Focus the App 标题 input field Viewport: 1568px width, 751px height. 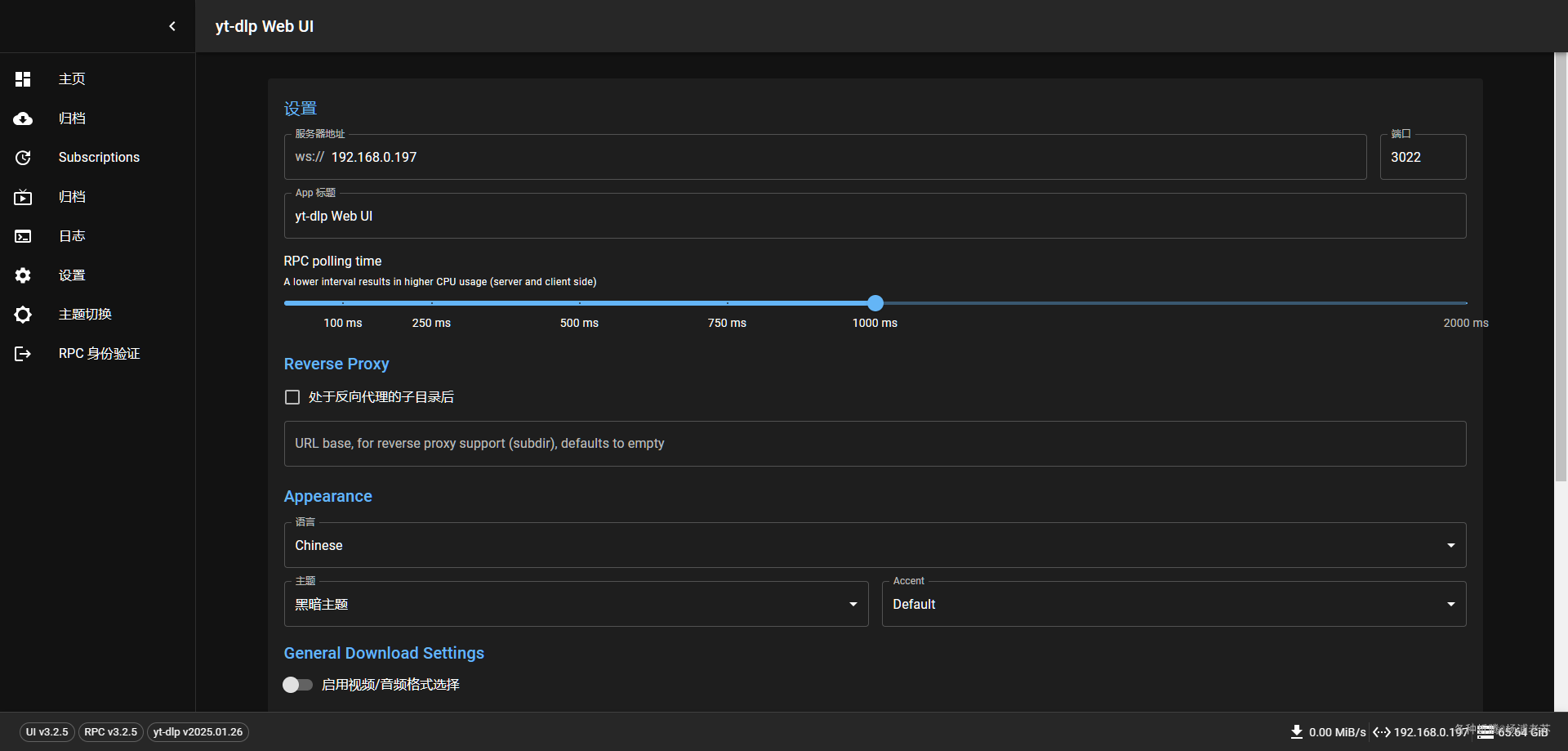875,216
